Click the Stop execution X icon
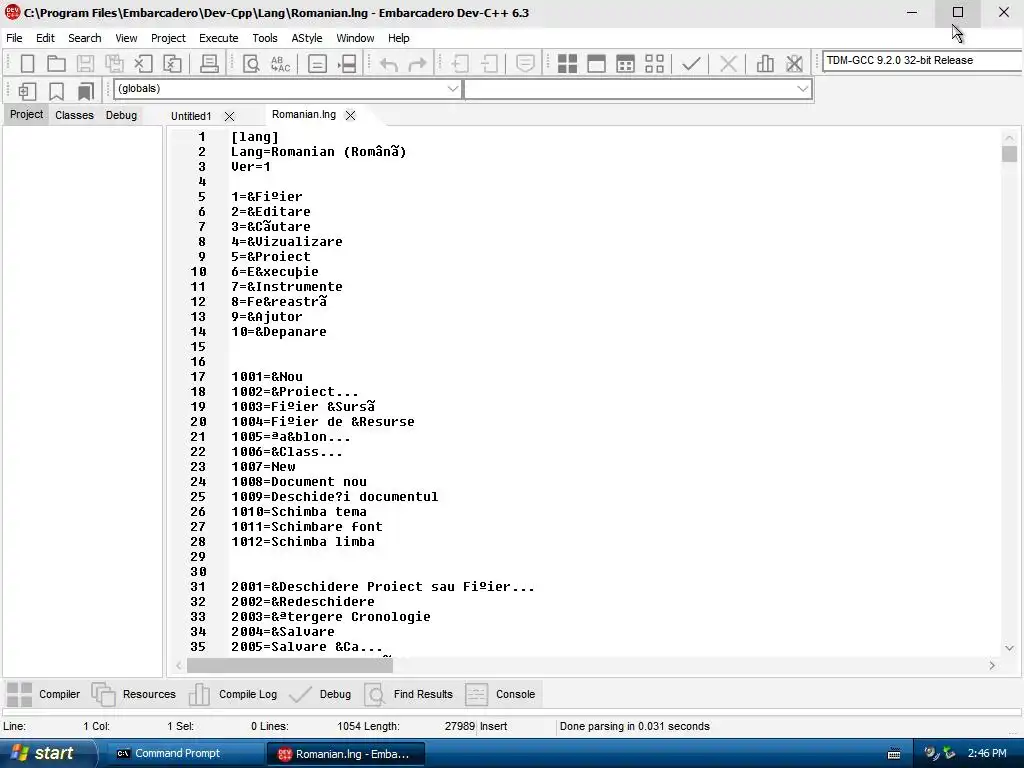The height and width of the screenshot is (768, 1024). (x=728, y=63)
